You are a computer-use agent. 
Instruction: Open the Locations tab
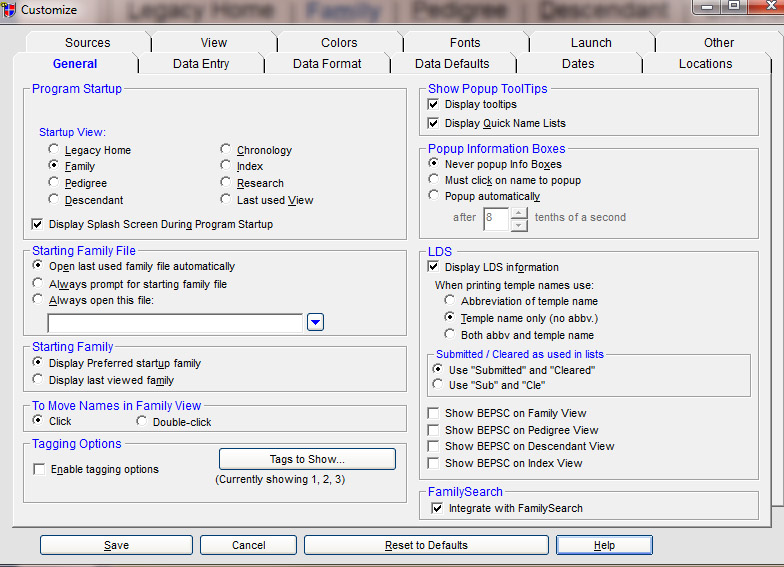(706, 64)
